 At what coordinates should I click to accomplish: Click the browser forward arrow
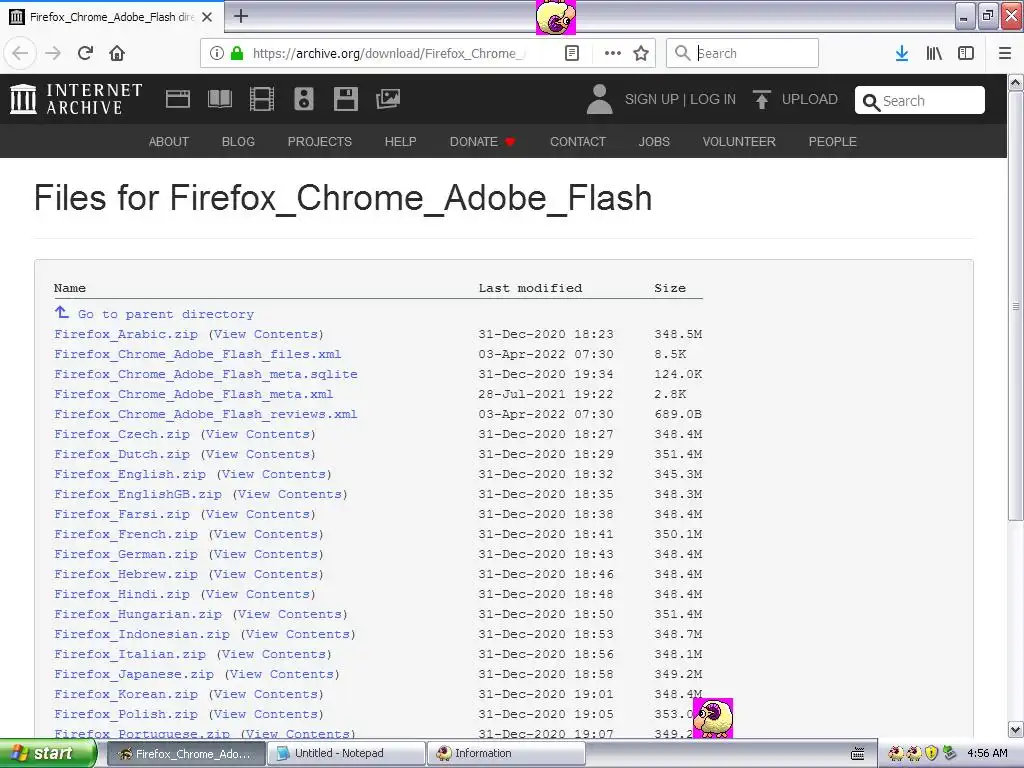[53, 54]
